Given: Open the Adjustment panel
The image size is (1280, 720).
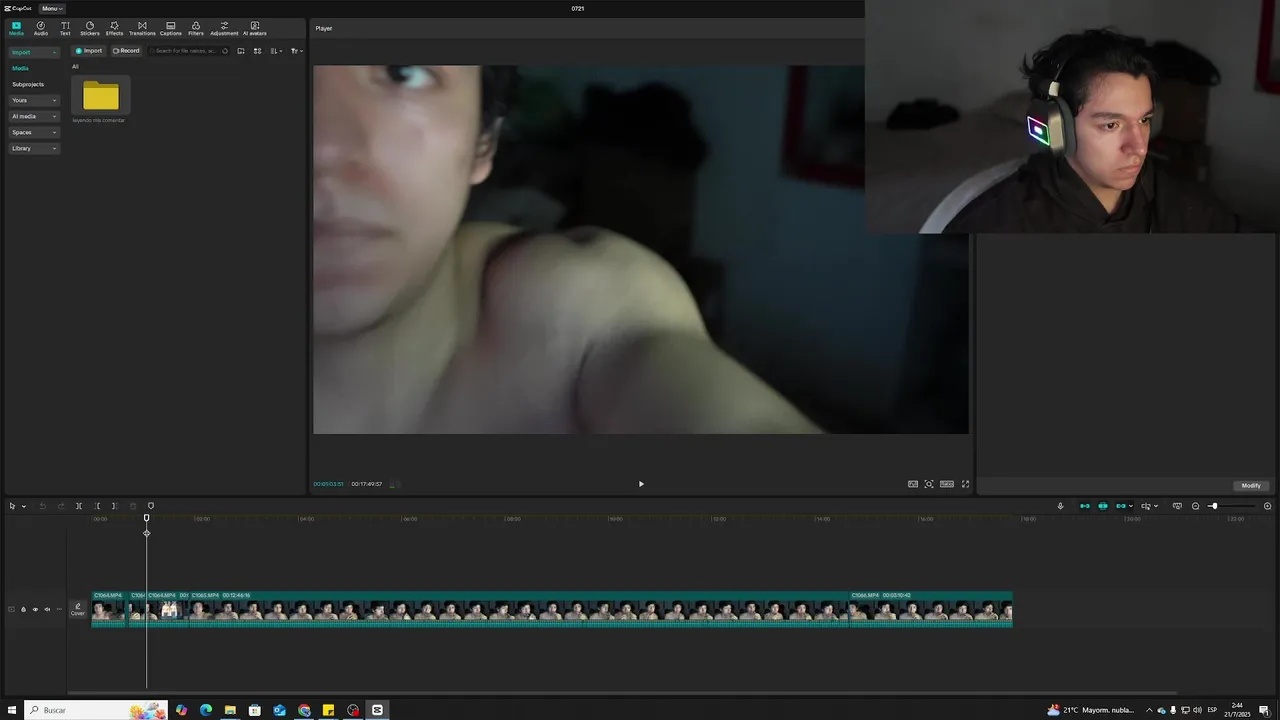Looking at the screenshot, I should point(224,28).
